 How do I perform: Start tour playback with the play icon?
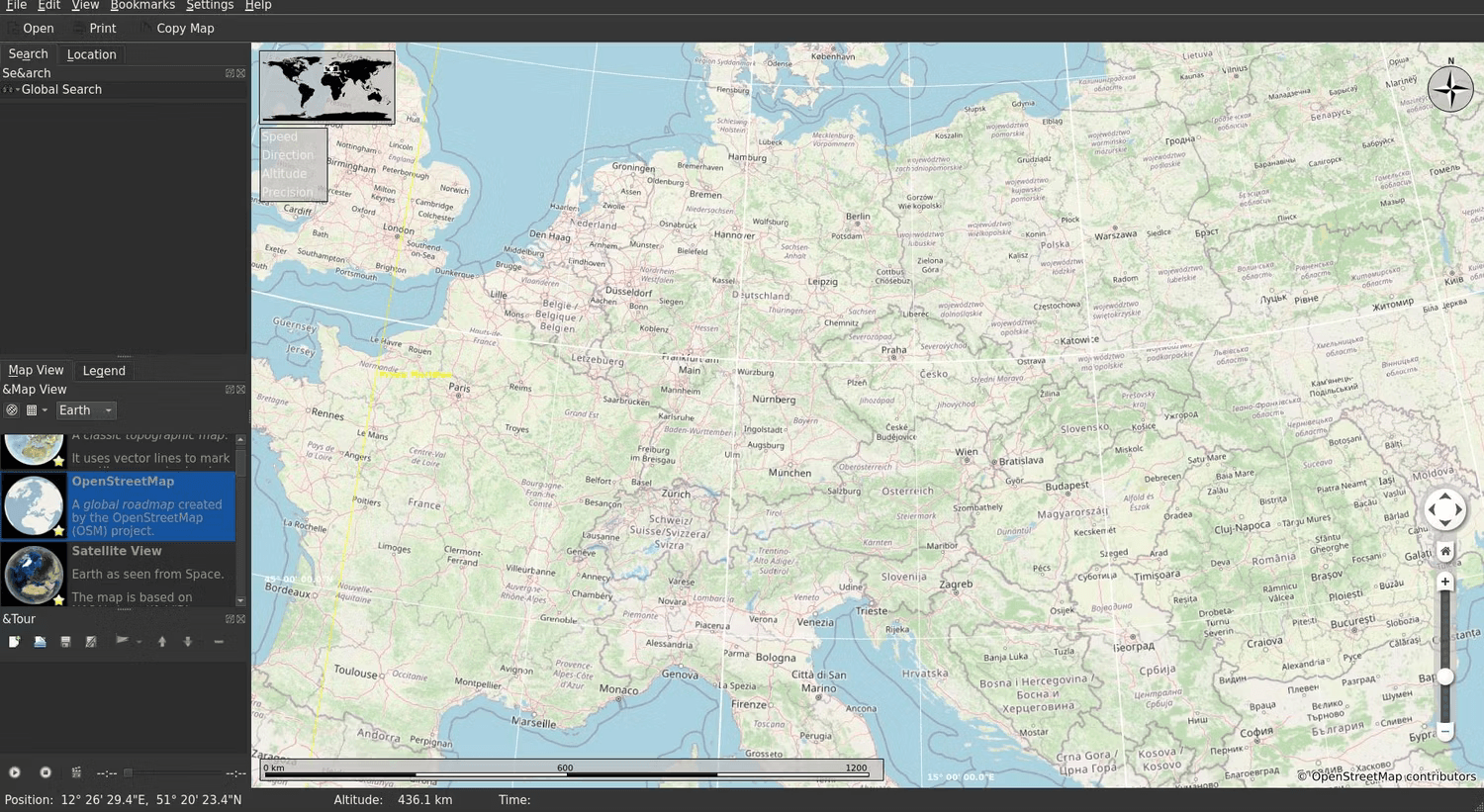pos(15,772)
